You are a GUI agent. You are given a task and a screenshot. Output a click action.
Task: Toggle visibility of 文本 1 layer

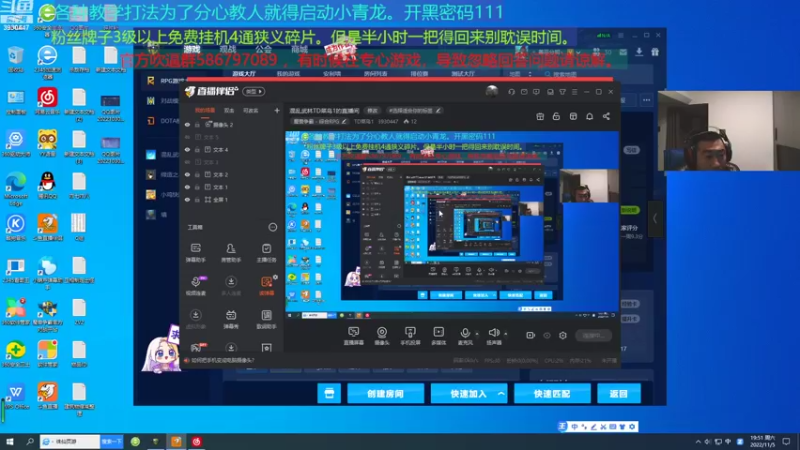(187, 187)
